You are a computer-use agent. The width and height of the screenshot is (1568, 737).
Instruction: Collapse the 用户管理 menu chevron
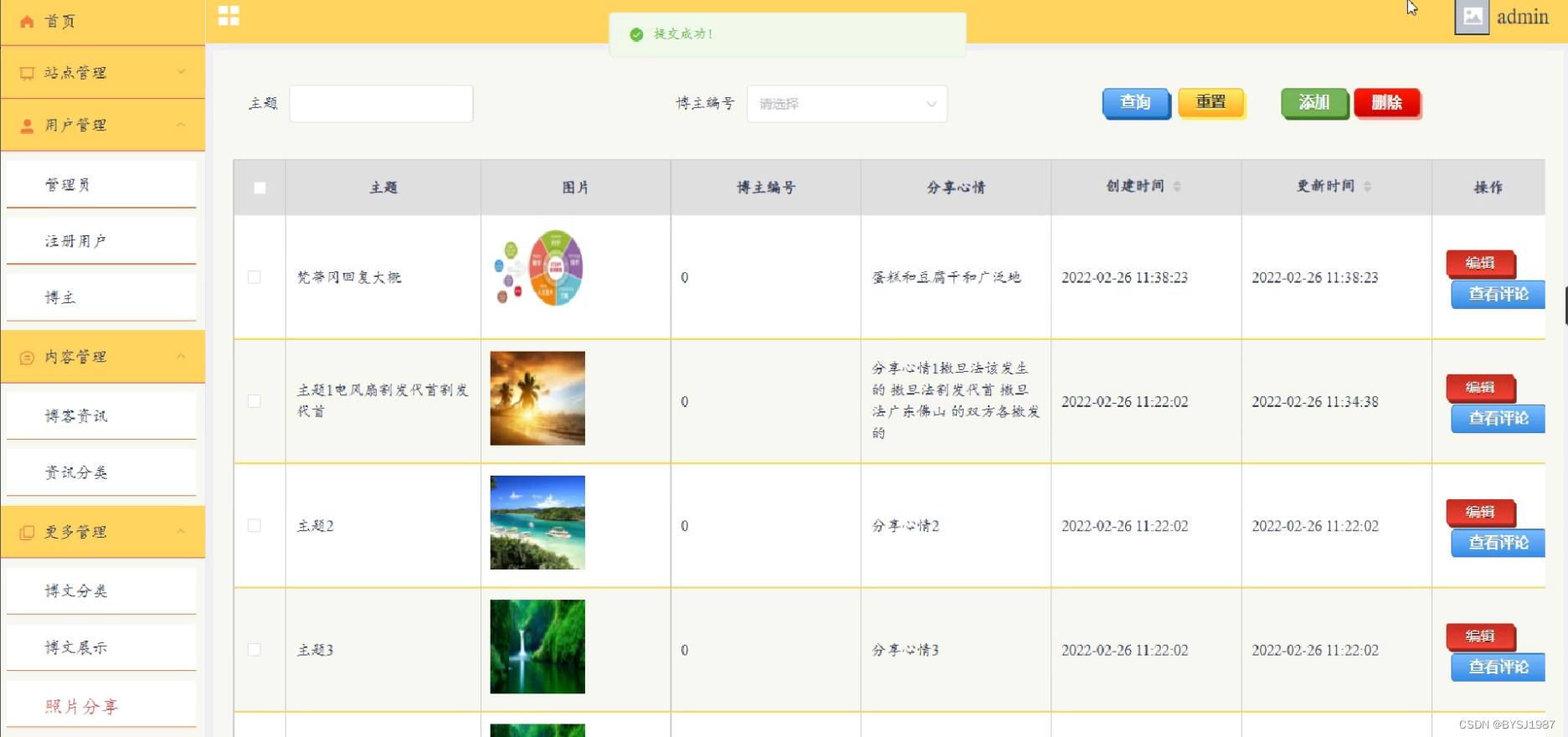pos(181,125)
